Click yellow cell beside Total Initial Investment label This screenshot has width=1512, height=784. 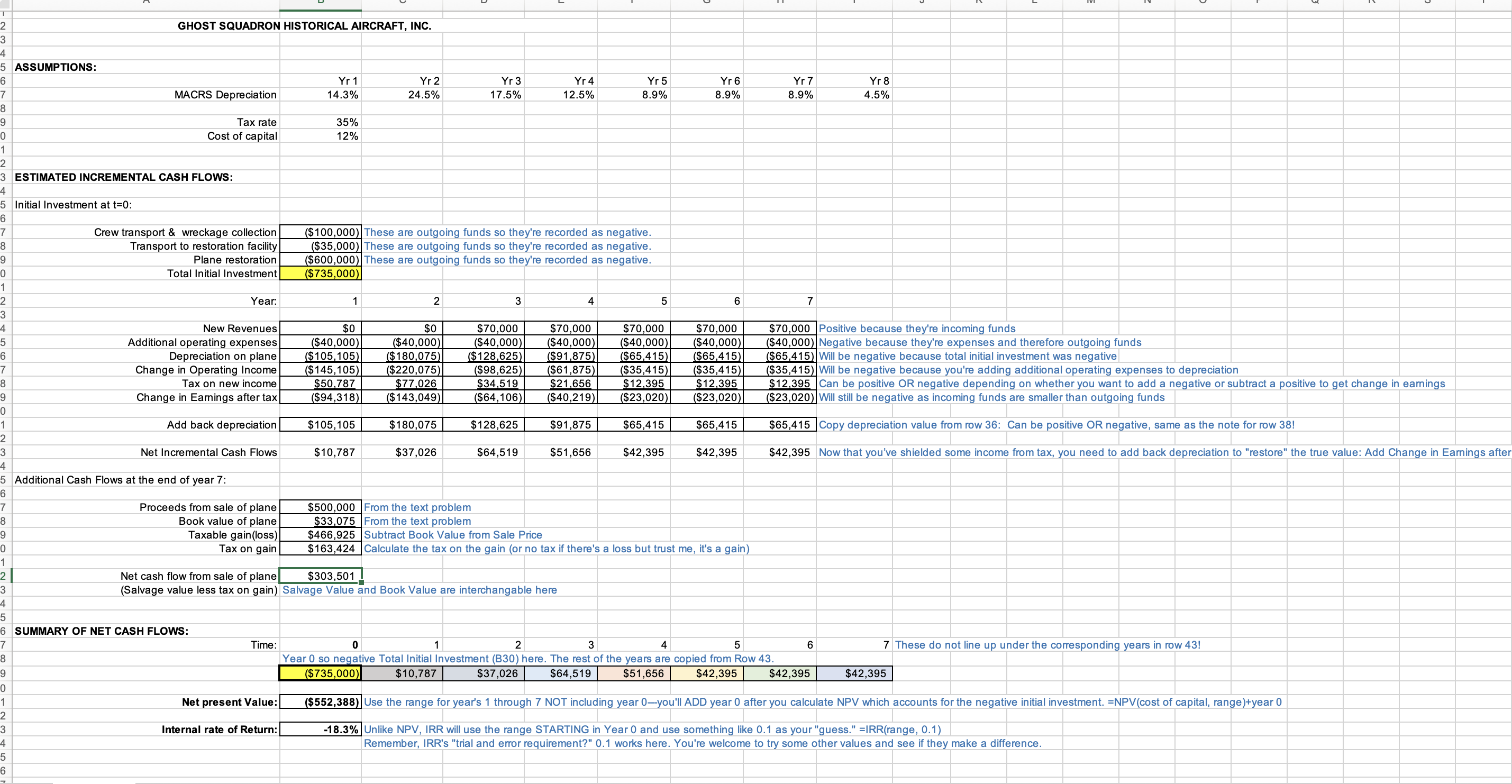click(x=332, y=274)
